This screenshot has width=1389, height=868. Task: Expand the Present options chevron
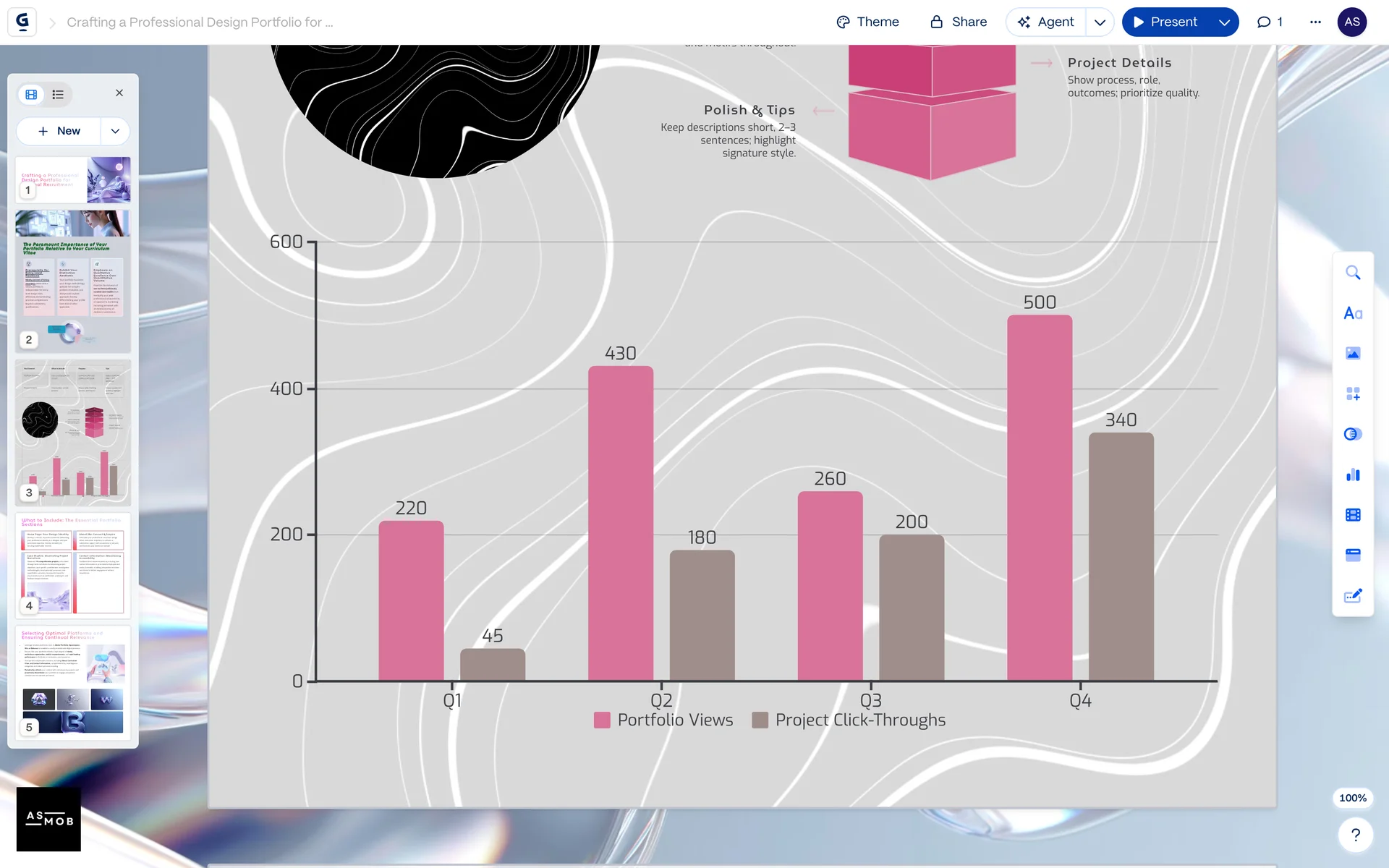[x=1224, y=22]
